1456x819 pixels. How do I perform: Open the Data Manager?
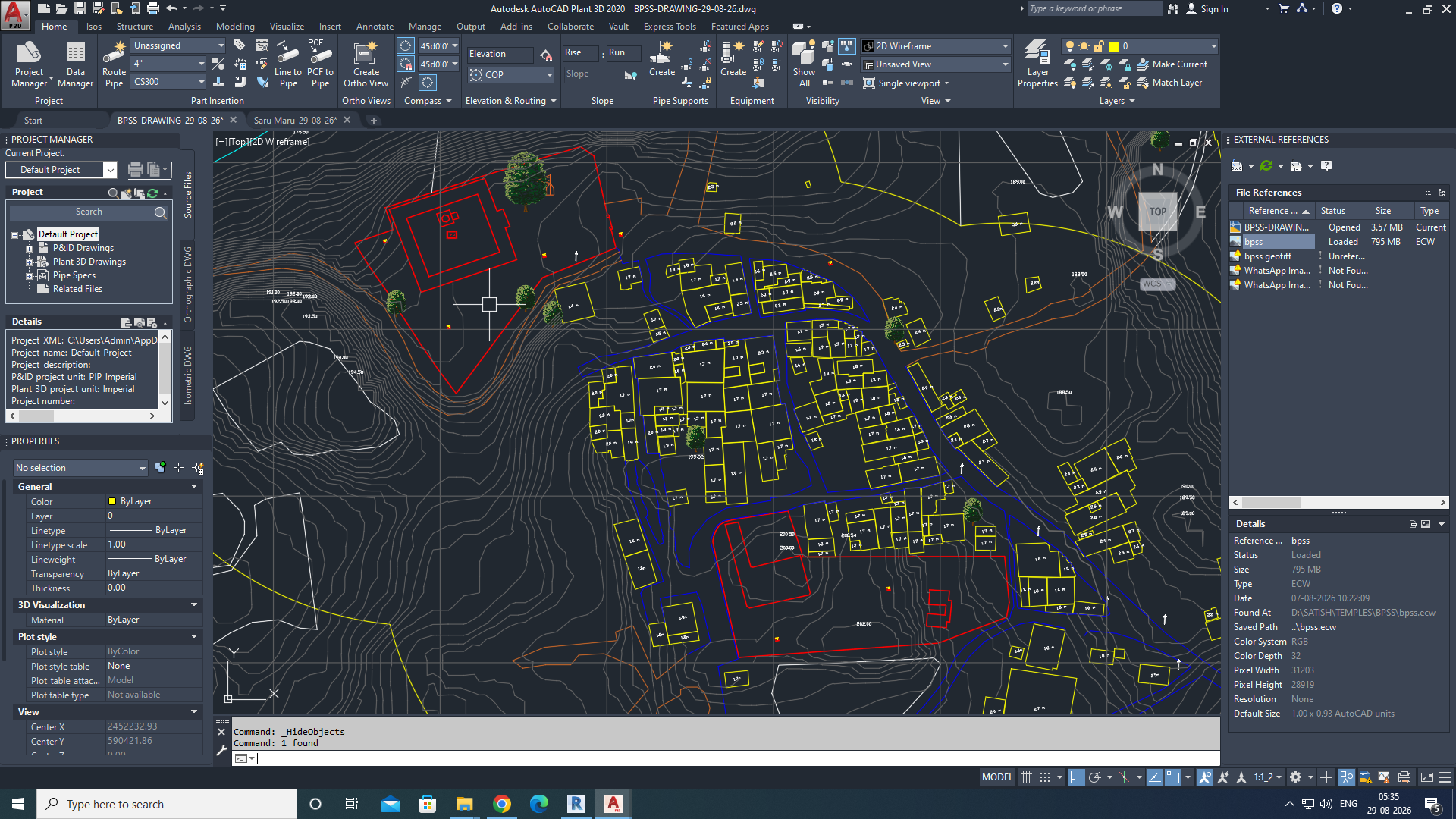pyautogui.click(x=75, y=65)
